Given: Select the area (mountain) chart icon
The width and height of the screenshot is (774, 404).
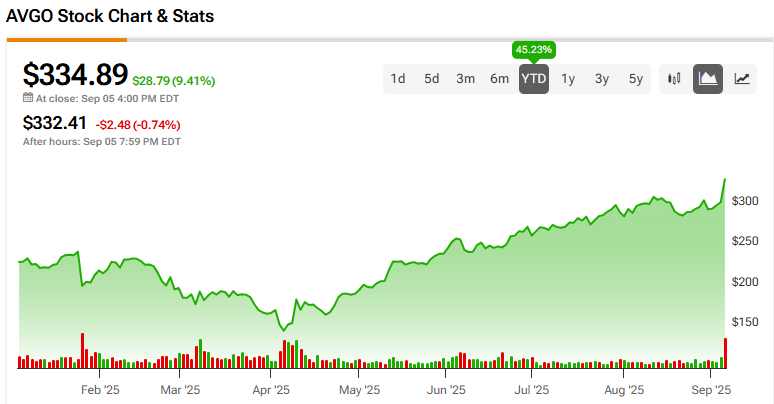Looking at the screenshot, I should point(709,79).
